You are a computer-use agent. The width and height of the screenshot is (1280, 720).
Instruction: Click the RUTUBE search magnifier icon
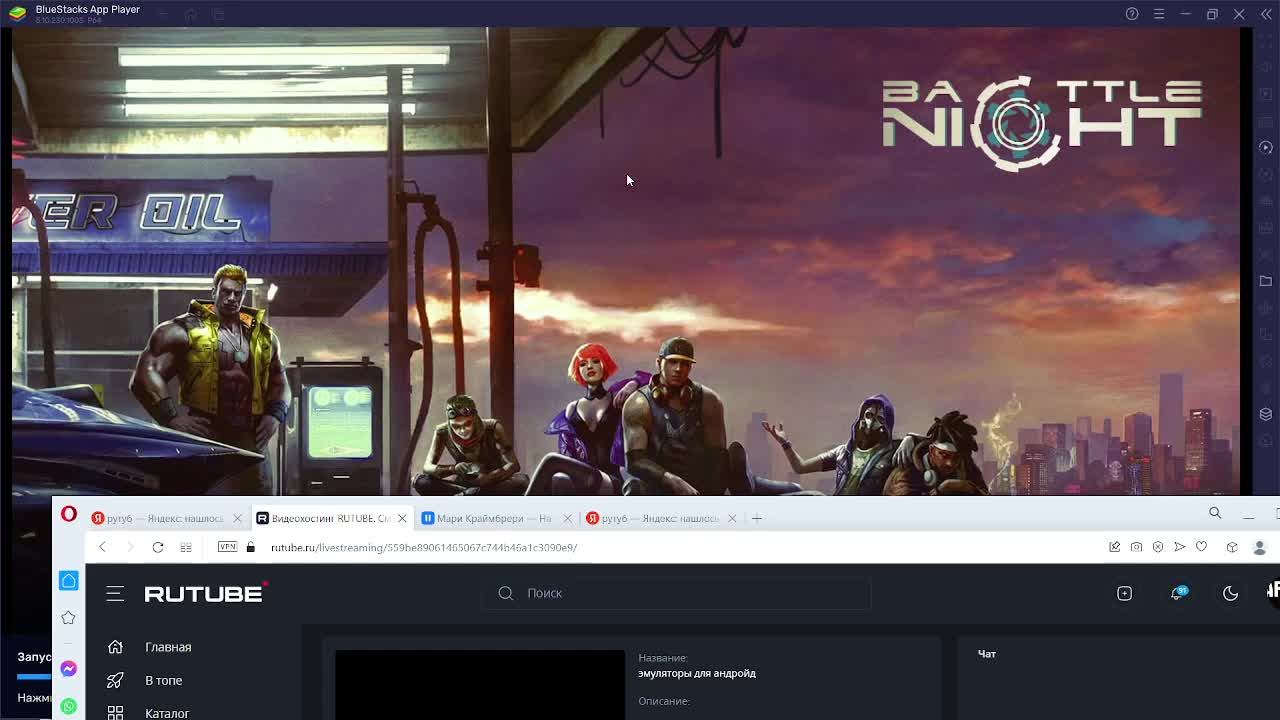tap(506, 593)
